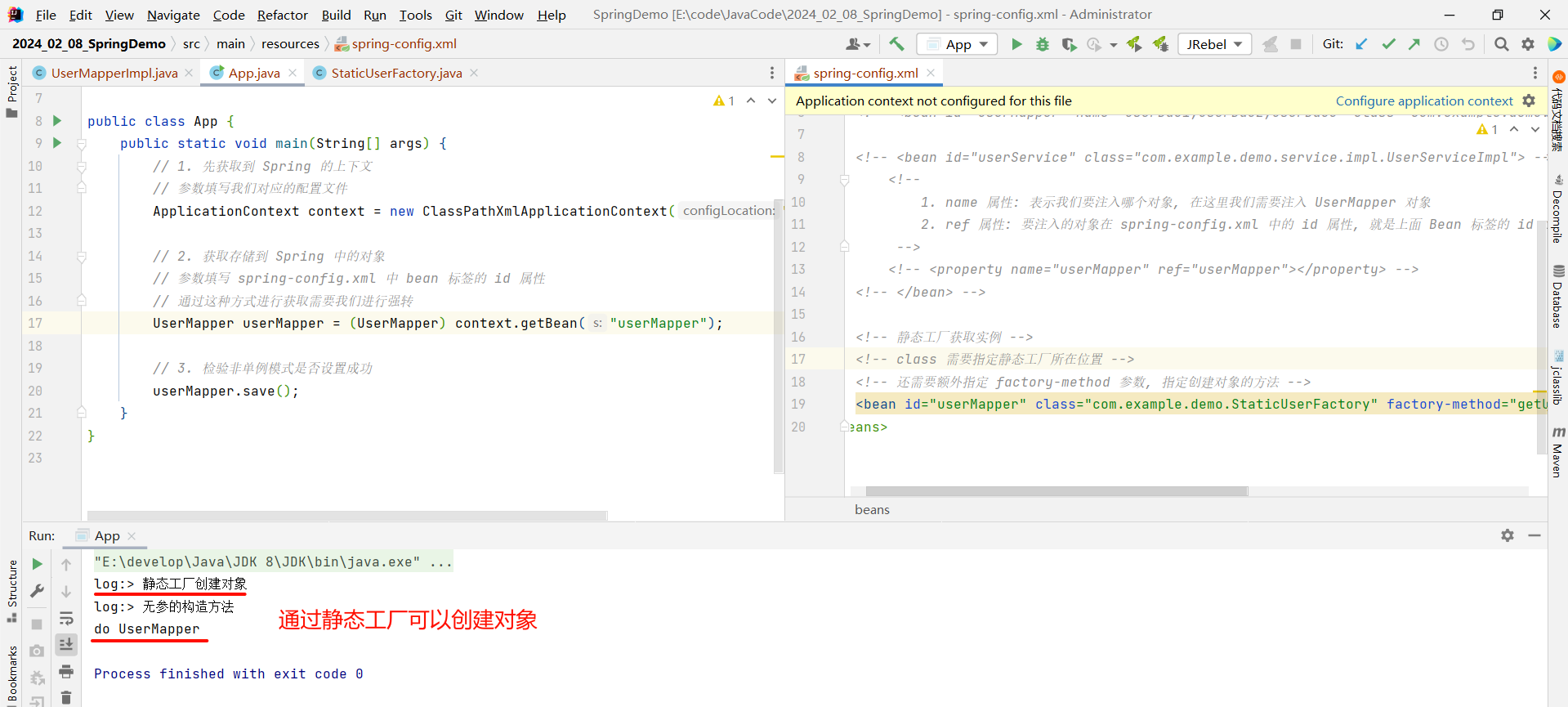
Task: Open JRebel dropdown selector
Action: coord(1215,44)
